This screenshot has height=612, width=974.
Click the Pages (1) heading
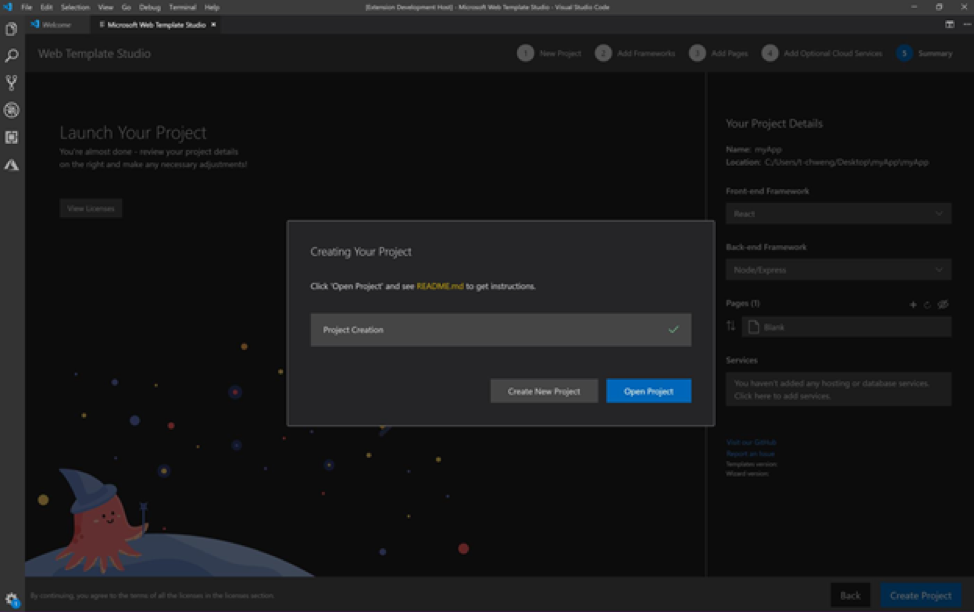coord(743,303)
